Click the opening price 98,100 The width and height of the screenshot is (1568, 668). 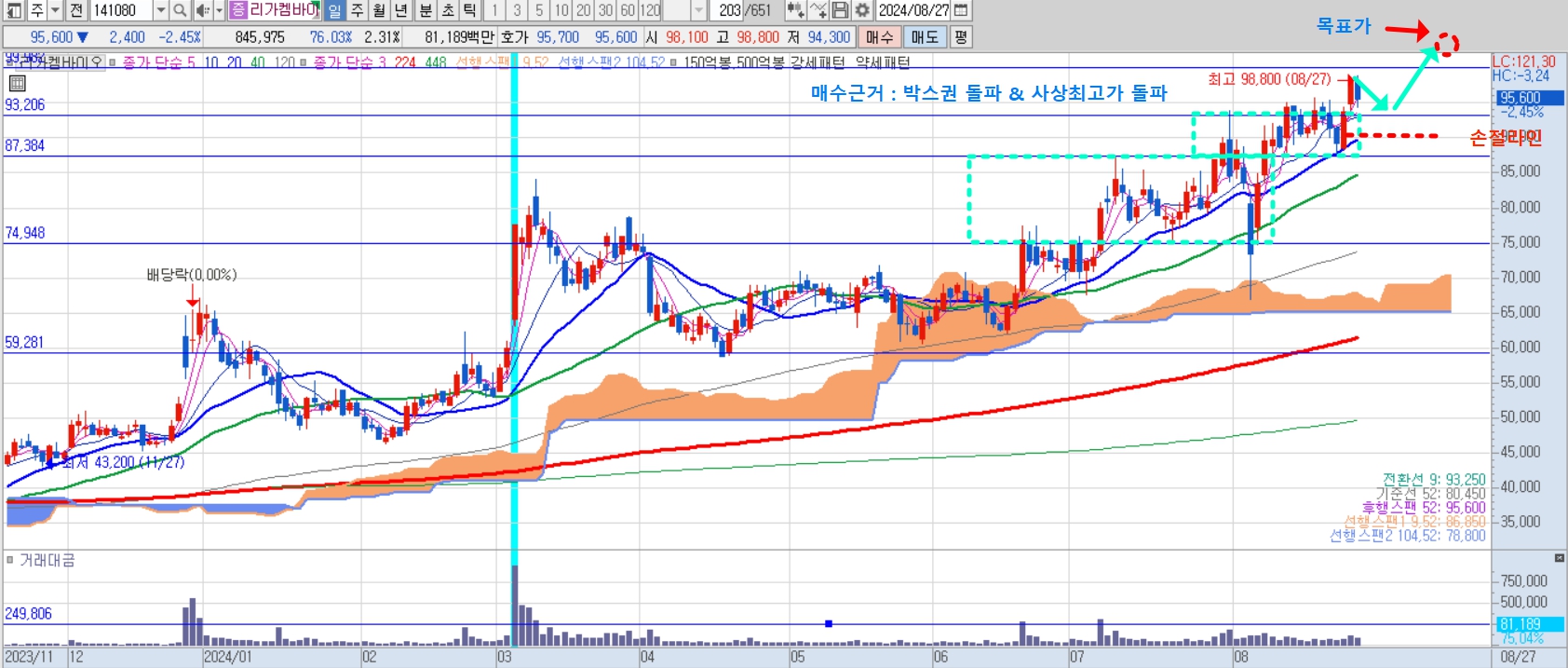[686, 37]
